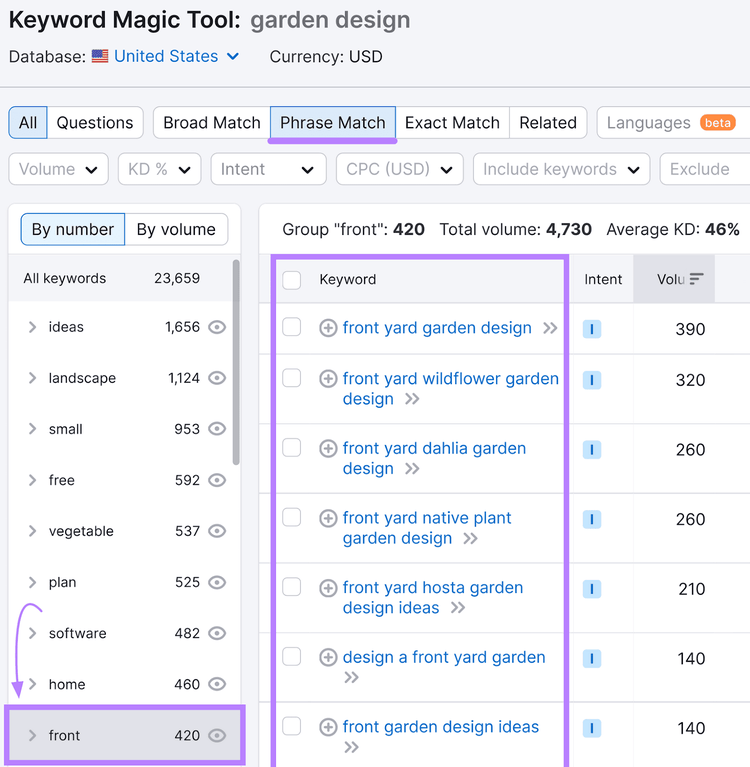Image resolution: width=750 pixels, height=767 pixels.
Task: Toggle eye icon for the 'landscape' group
Action: coord(217,378)
